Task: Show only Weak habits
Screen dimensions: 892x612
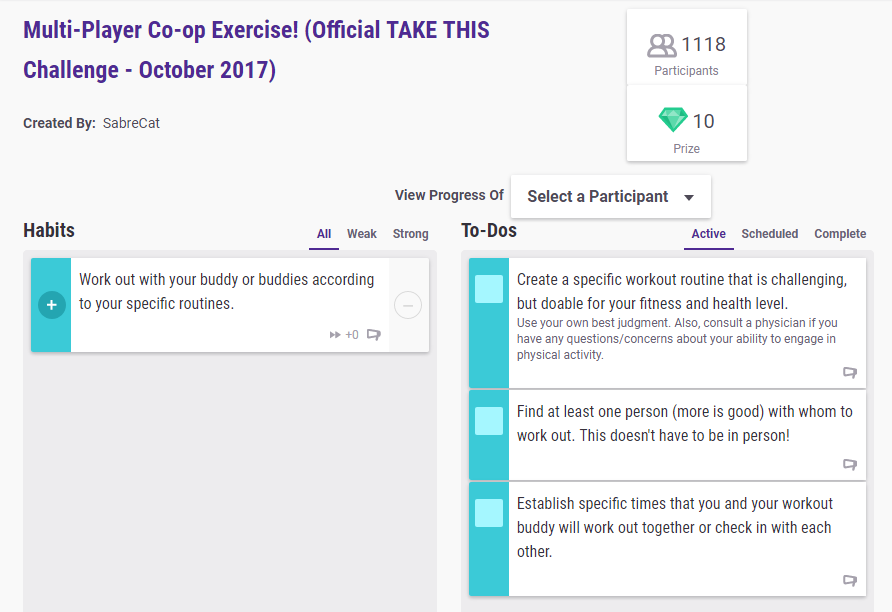Action: point(362,234)
